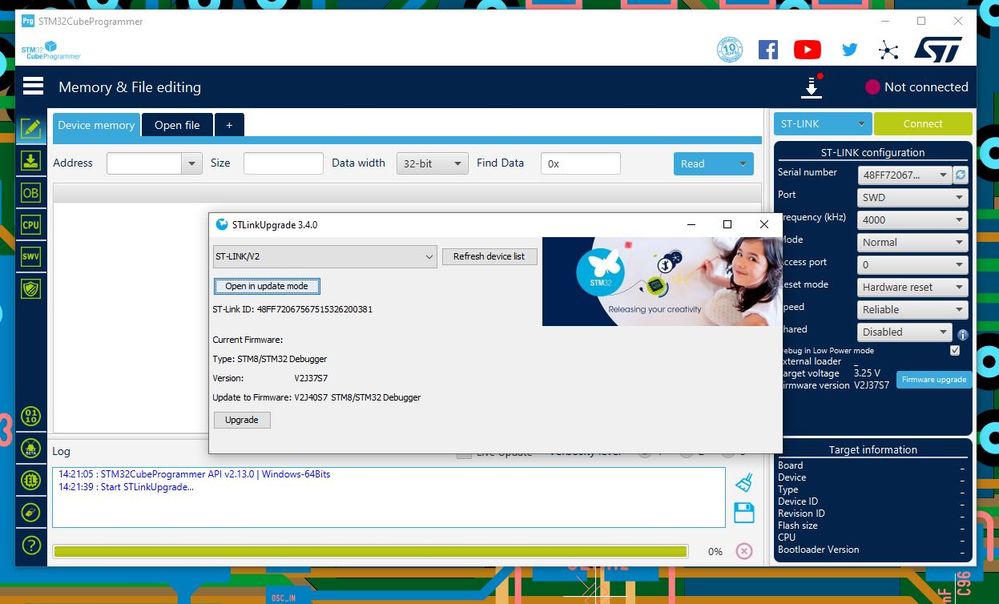Click the STM32CubeProgrammer logo
Viewport: 999px width, 604px height.
(51, 51)
